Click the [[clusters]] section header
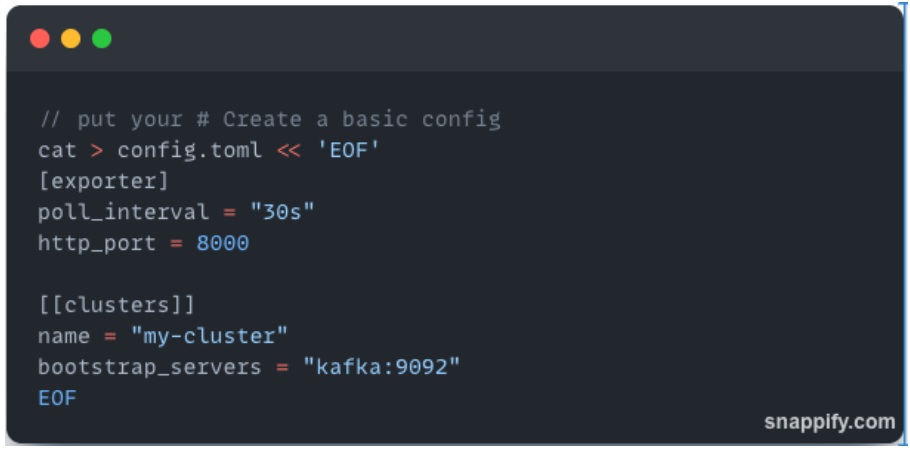910x454 pixels. [x=116, y=305]
